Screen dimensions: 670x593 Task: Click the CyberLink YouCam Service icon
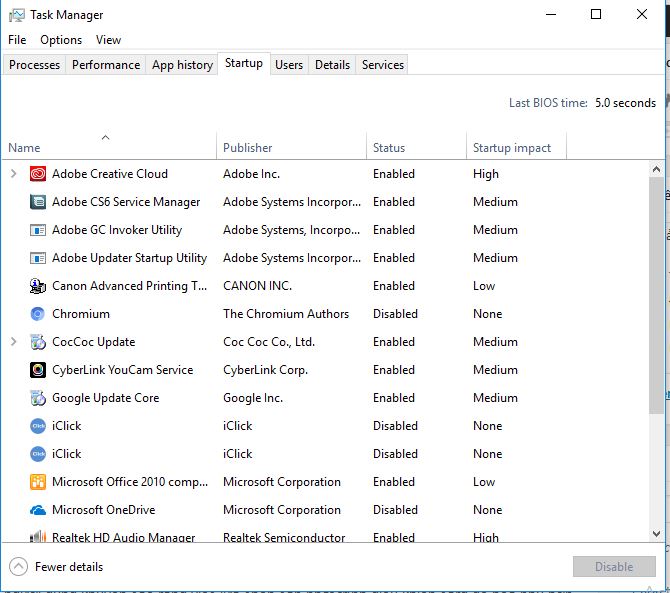coord(38,370)
